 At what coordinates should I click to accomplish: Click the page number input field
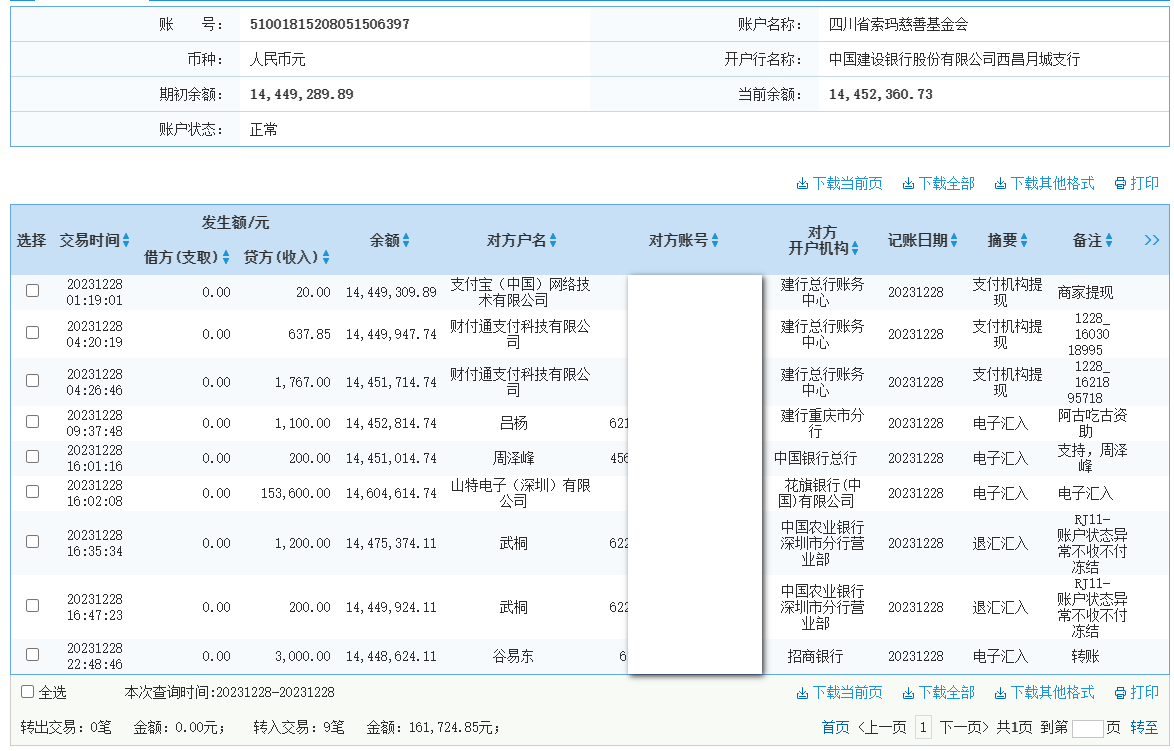pyautogui.click(x=1088, y=729)
